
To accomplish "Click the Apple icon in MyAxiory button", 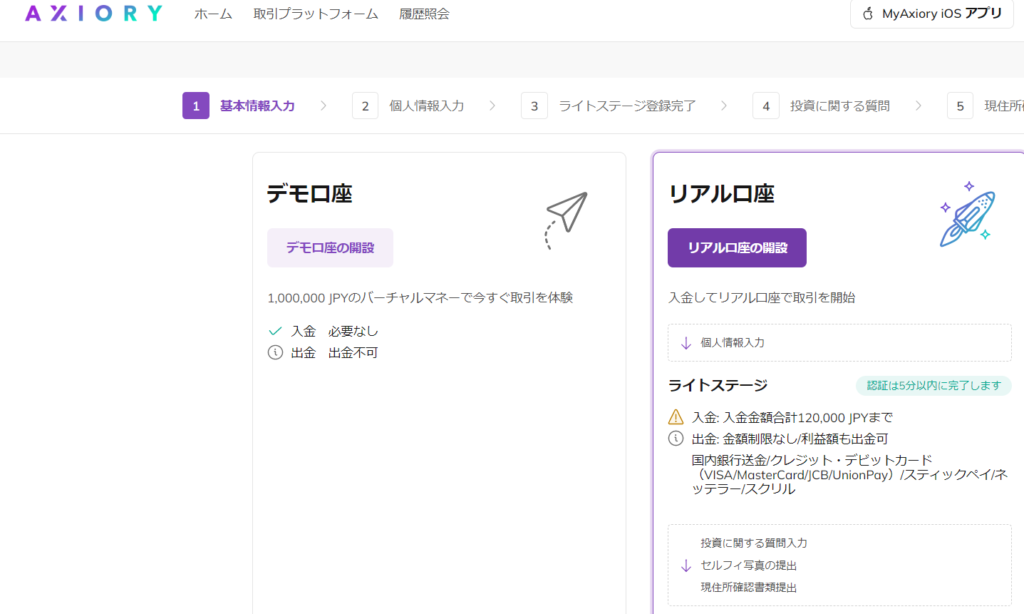I will [868, 14].
